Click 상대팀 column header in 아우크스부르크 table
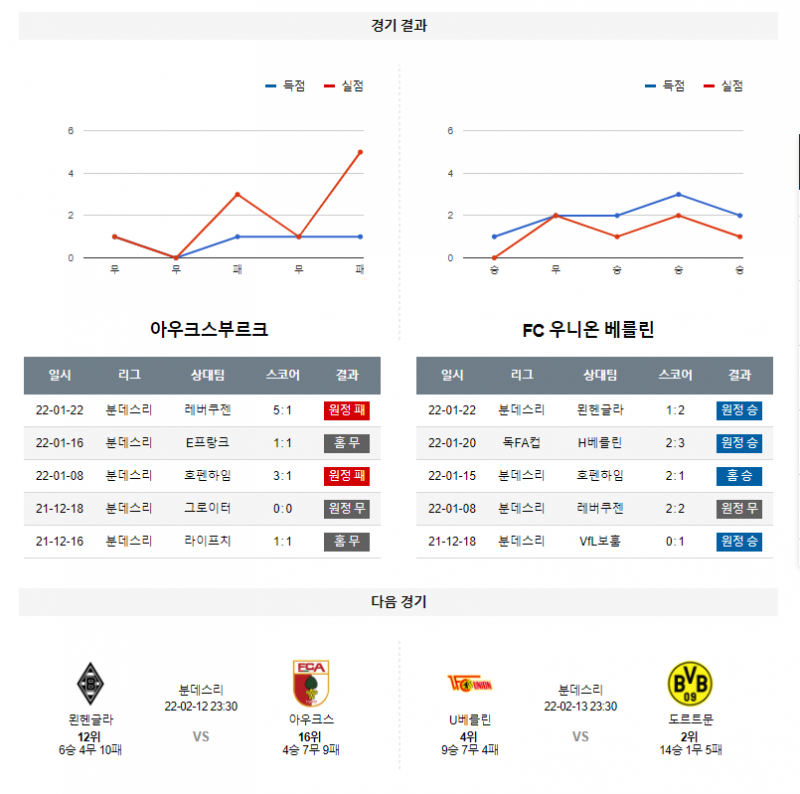The image size is (800, 794). coord(208,375)
